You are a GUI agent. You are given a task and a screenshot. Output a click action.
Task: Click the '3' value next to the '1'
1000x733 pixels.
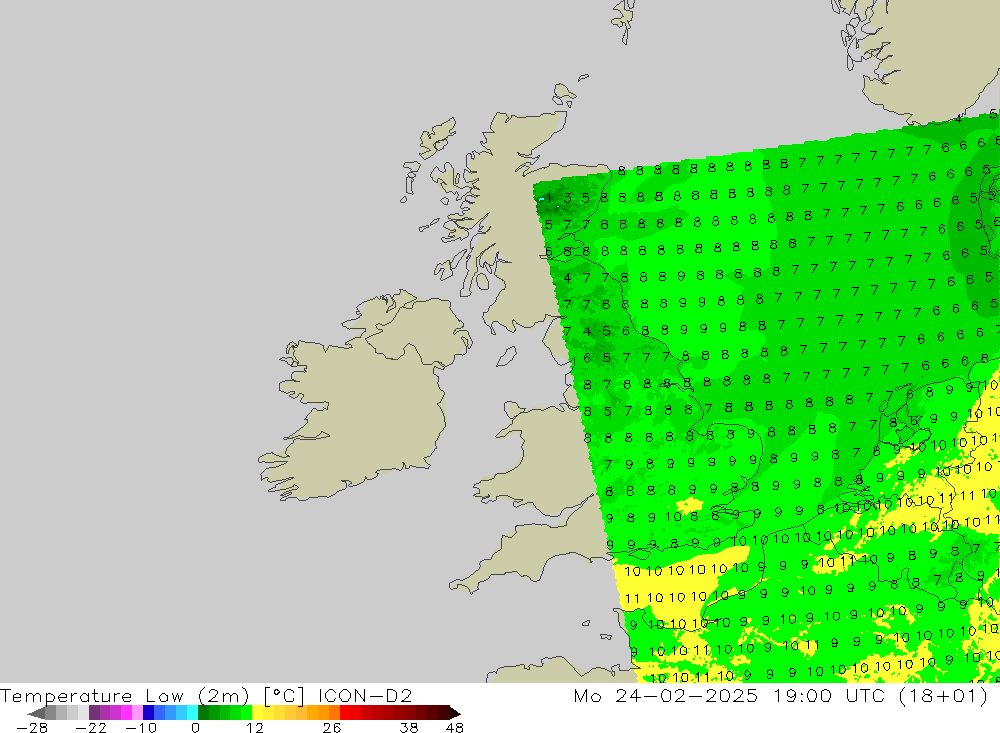(567, 198)
